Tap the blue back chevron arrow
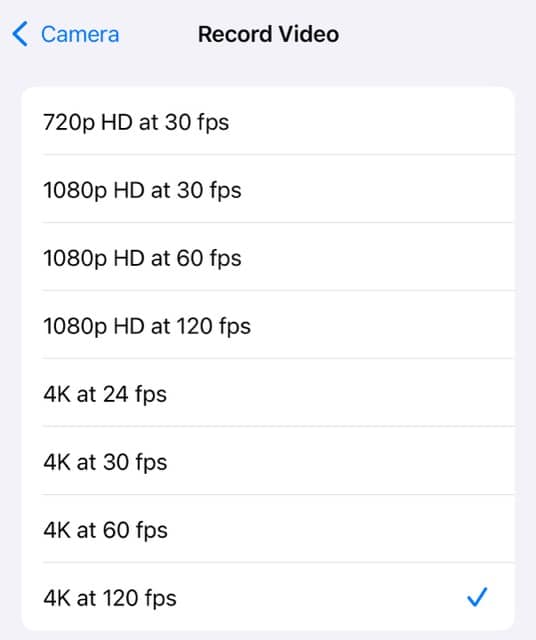 [20, 34]
